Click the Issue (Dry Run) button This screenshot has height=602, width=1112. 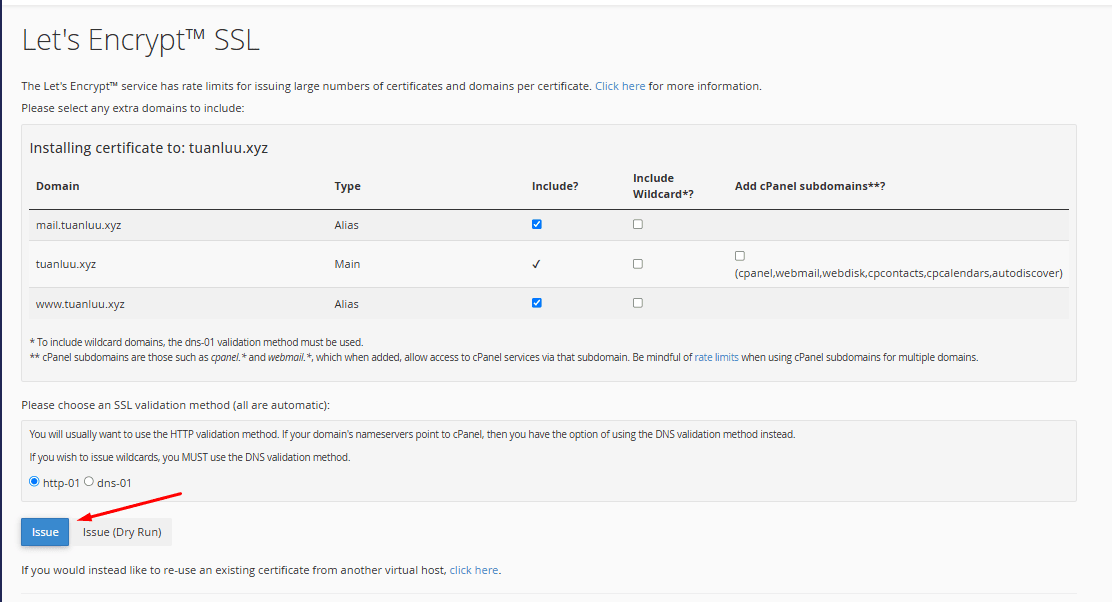pyautogui.click(x=122, y=532)
